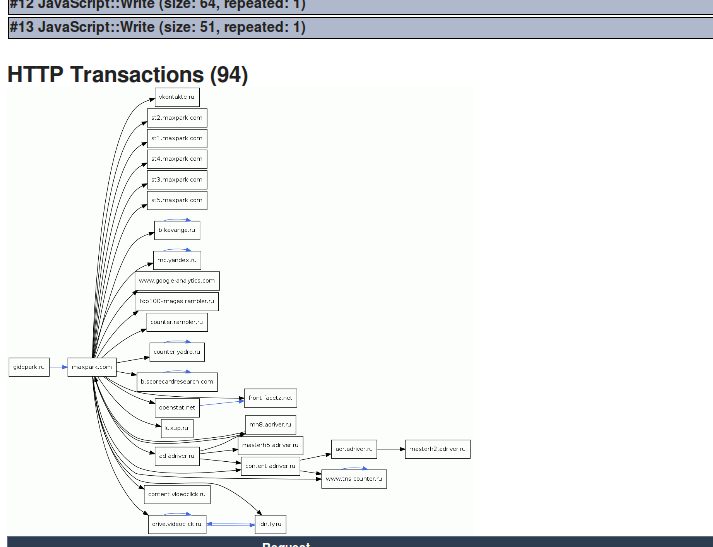
Task: Click the st3.maxpark.com node
Action: click(x=177, y=180)
